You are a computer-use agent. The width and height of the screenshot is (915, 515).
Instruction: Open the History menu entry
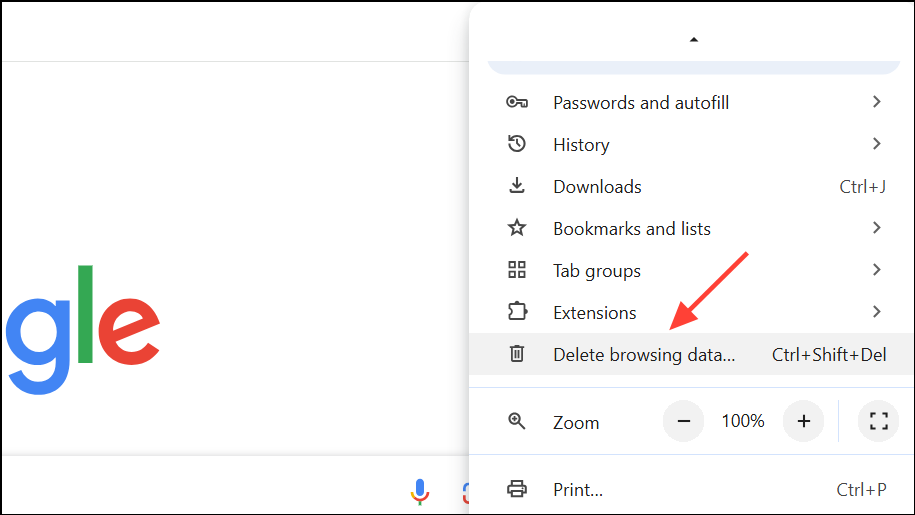692,144
